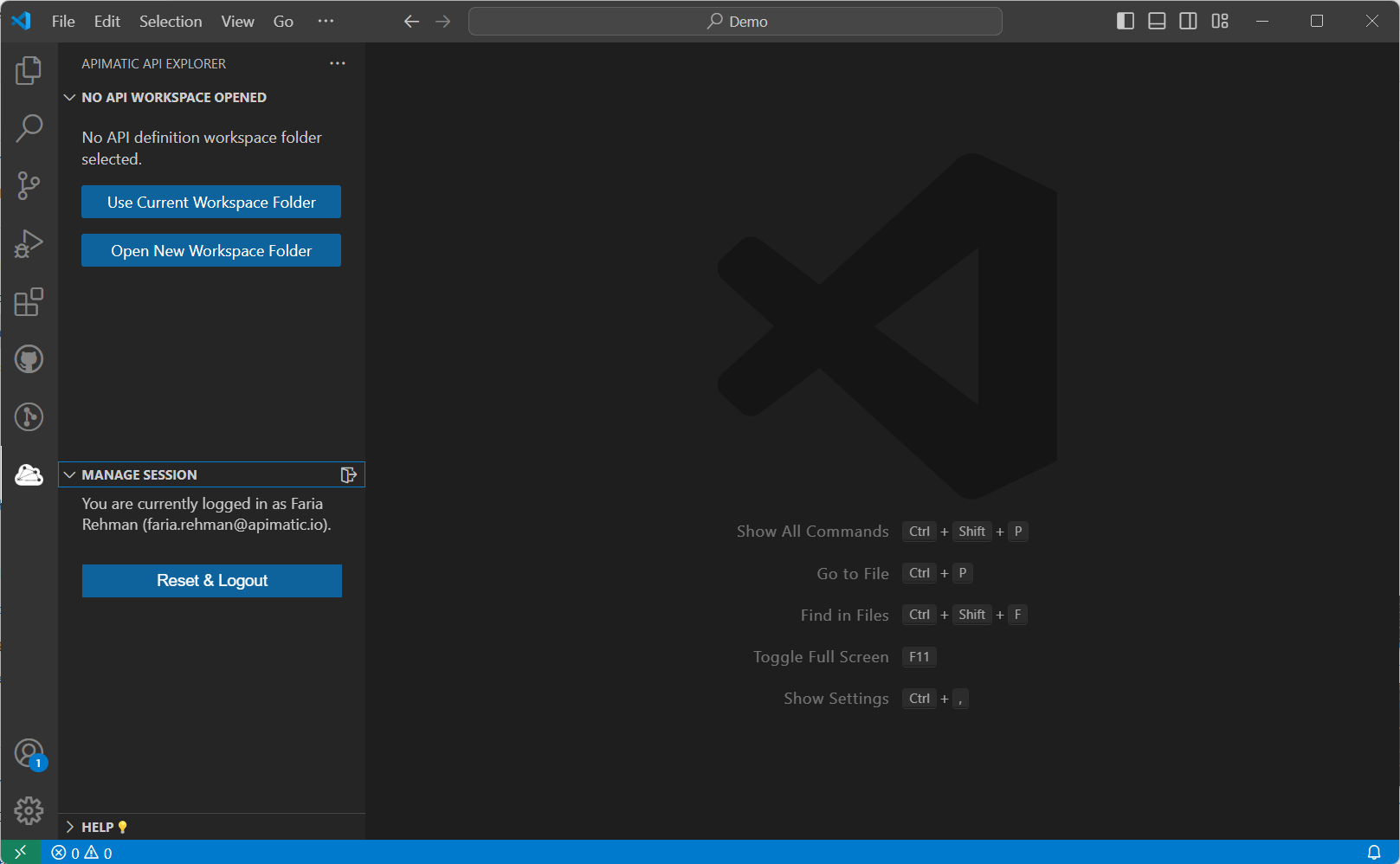Open the Selection menu
This screenshot has width=1400, height=864.
(x=171, y=22)
